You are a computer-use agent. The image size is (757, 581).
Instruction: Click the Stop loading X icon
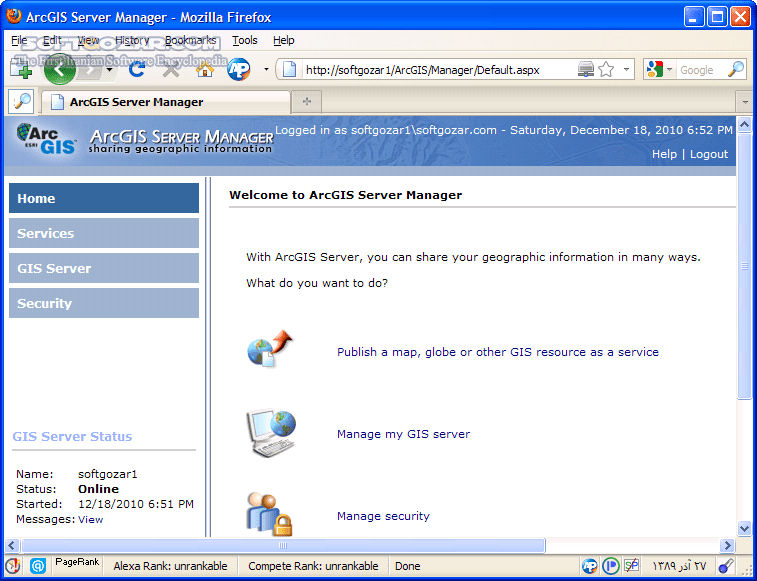(170, 70)
